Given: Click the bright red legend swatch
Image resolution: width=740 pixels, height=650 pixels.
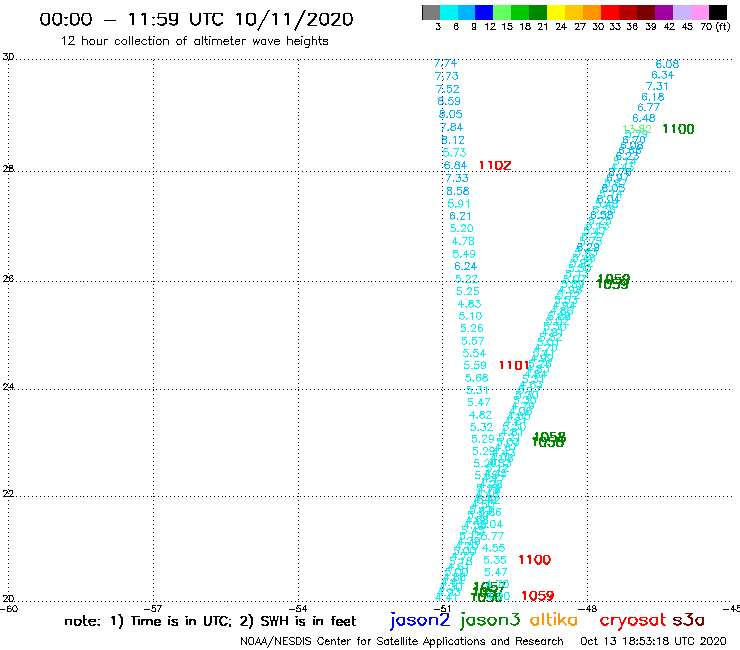Looking at the screenshot, I should coord(610,12).
